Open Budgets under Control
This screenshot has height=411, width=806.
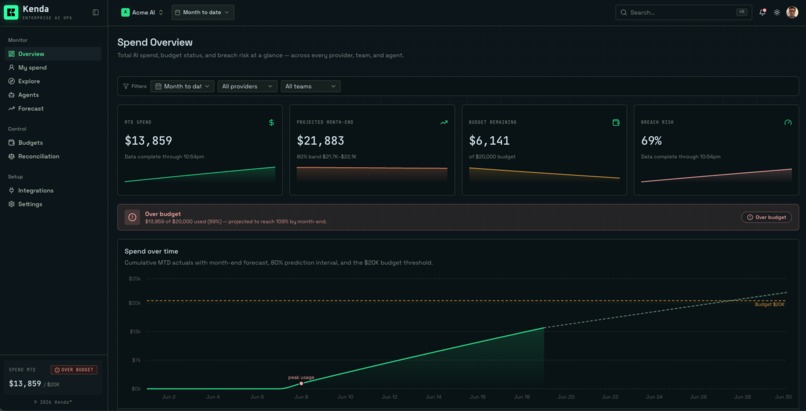(53, 143)
